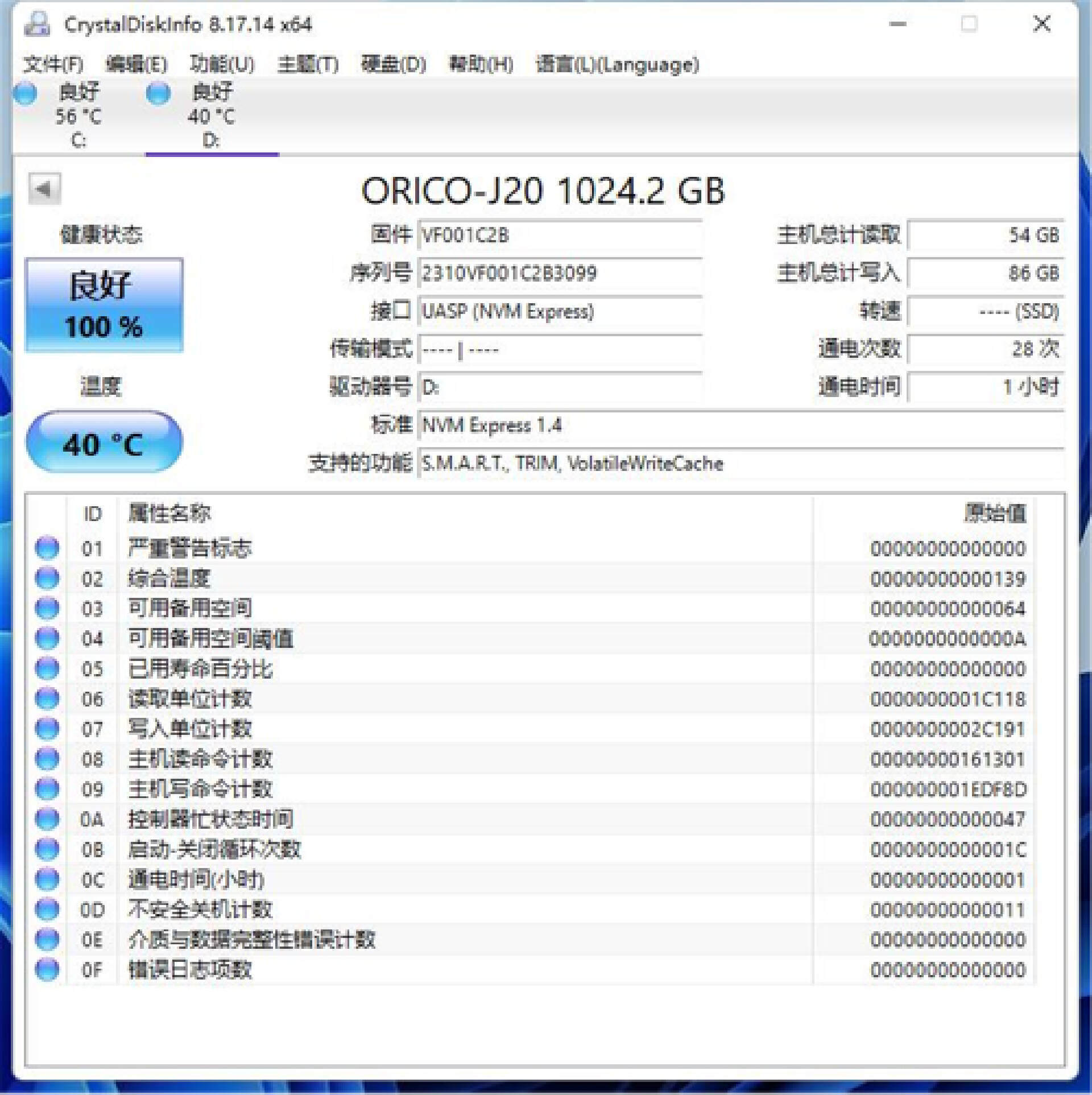Click raw value 0000000000047
This screenshot has height=1095, width=1092.
(x=948, y=820)
